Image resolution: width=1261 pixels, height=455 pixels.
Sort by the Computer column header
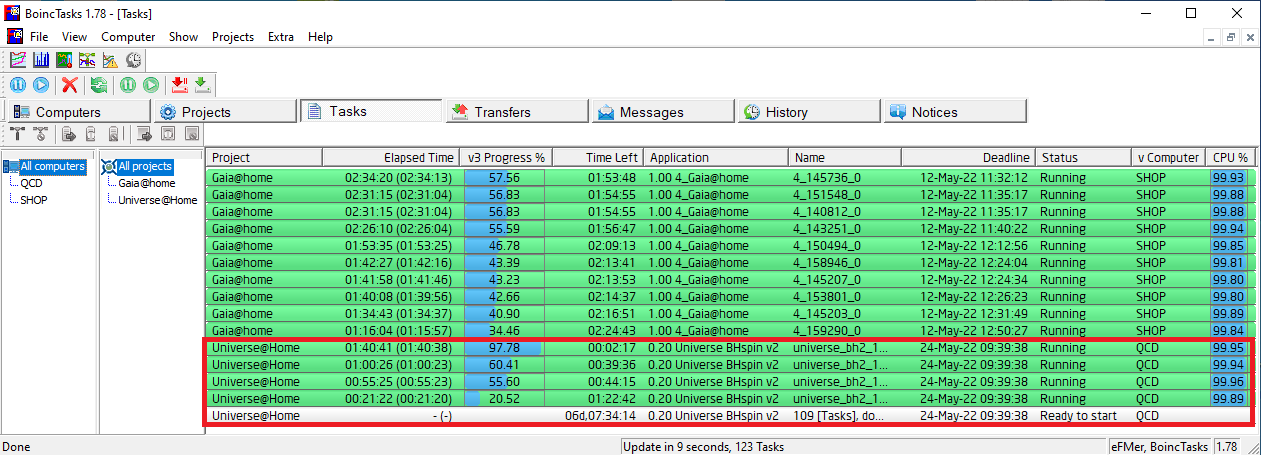[1169, 157]
